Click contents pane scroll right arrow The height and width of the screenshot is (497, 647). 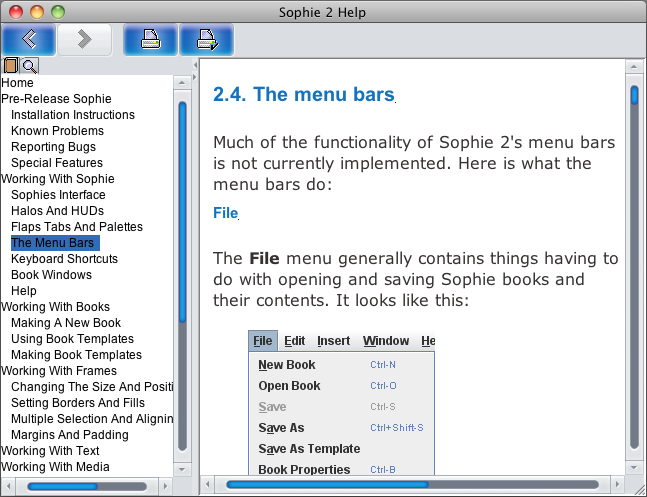click(165, 486)
